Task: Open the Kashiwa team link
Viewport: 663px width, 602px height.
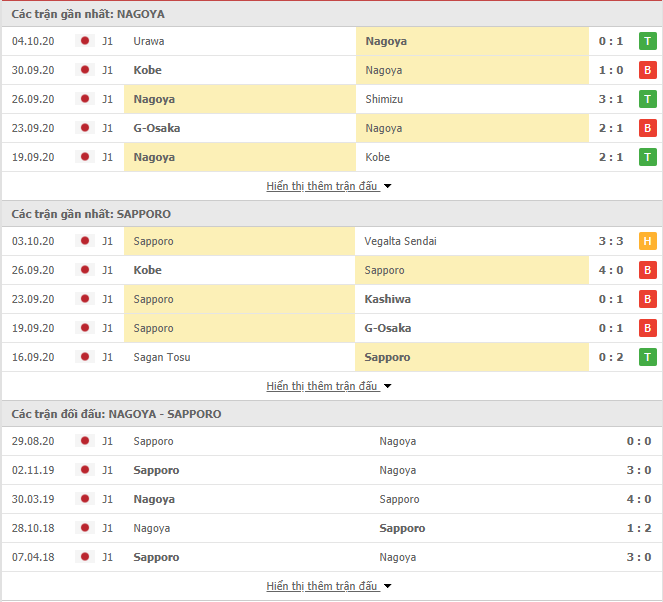Action: (387, 299)
